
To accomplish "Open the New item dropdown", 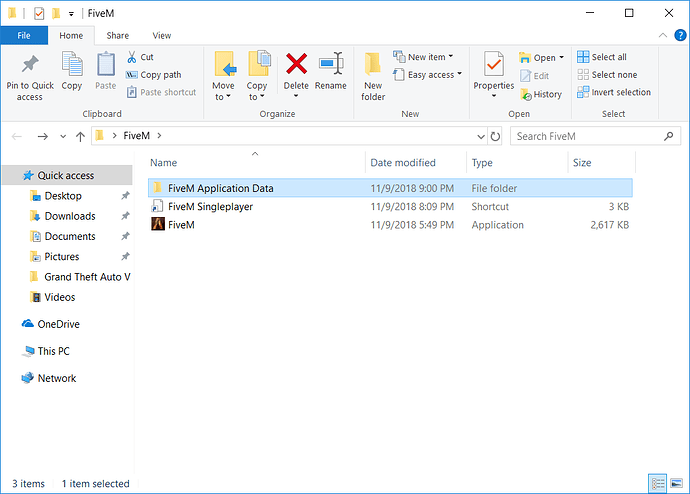I will [x=423, y=57].
